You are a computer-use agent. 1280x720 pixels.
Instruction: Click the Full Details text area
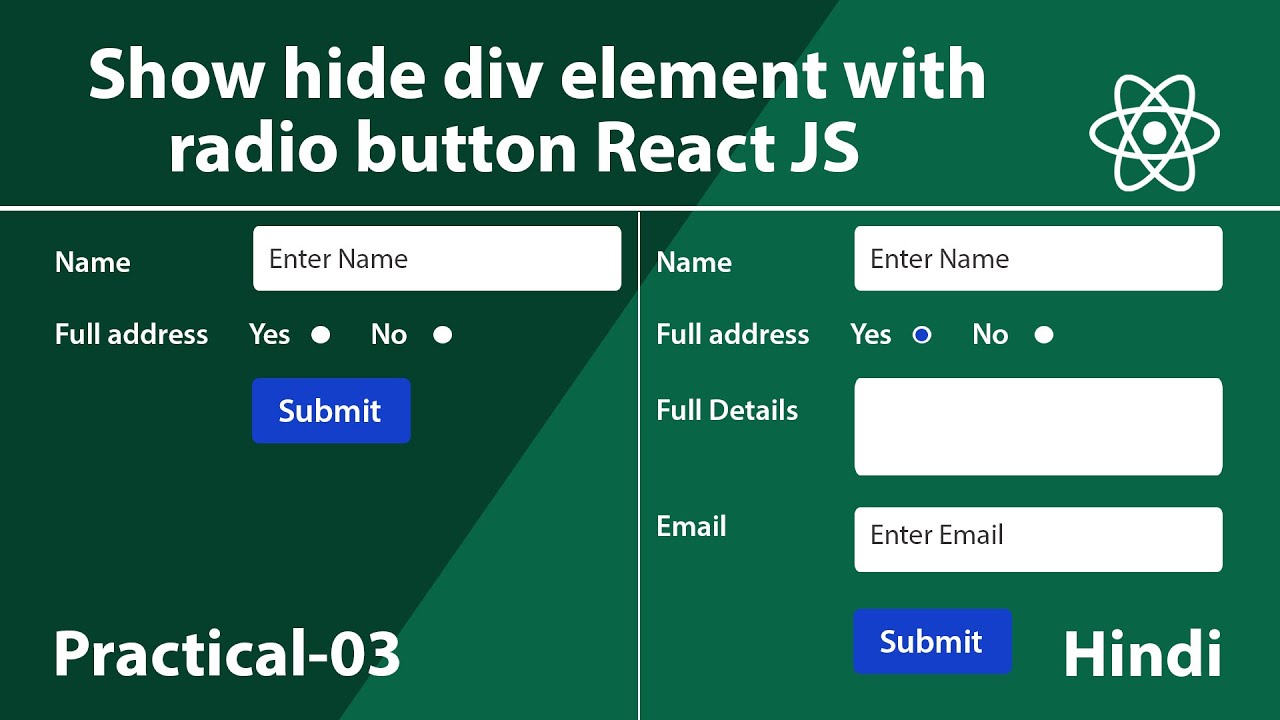point(1038,427)
